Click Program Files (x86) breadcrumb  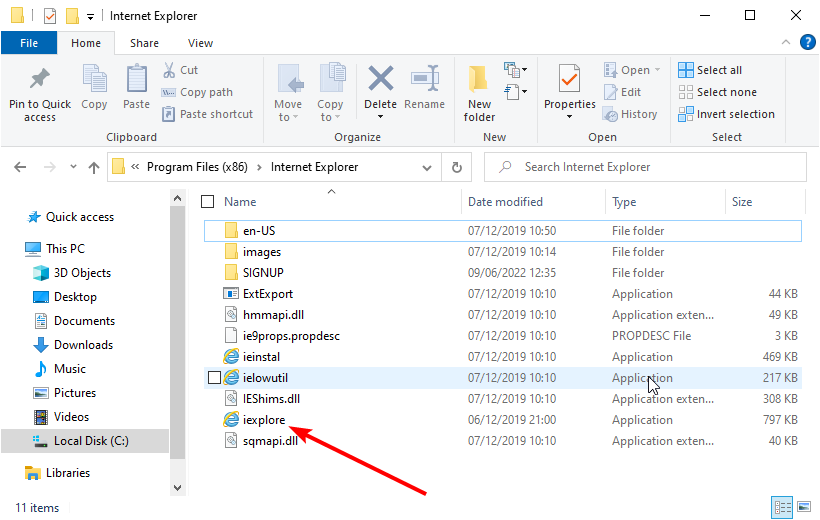click(x=197, y=167)
